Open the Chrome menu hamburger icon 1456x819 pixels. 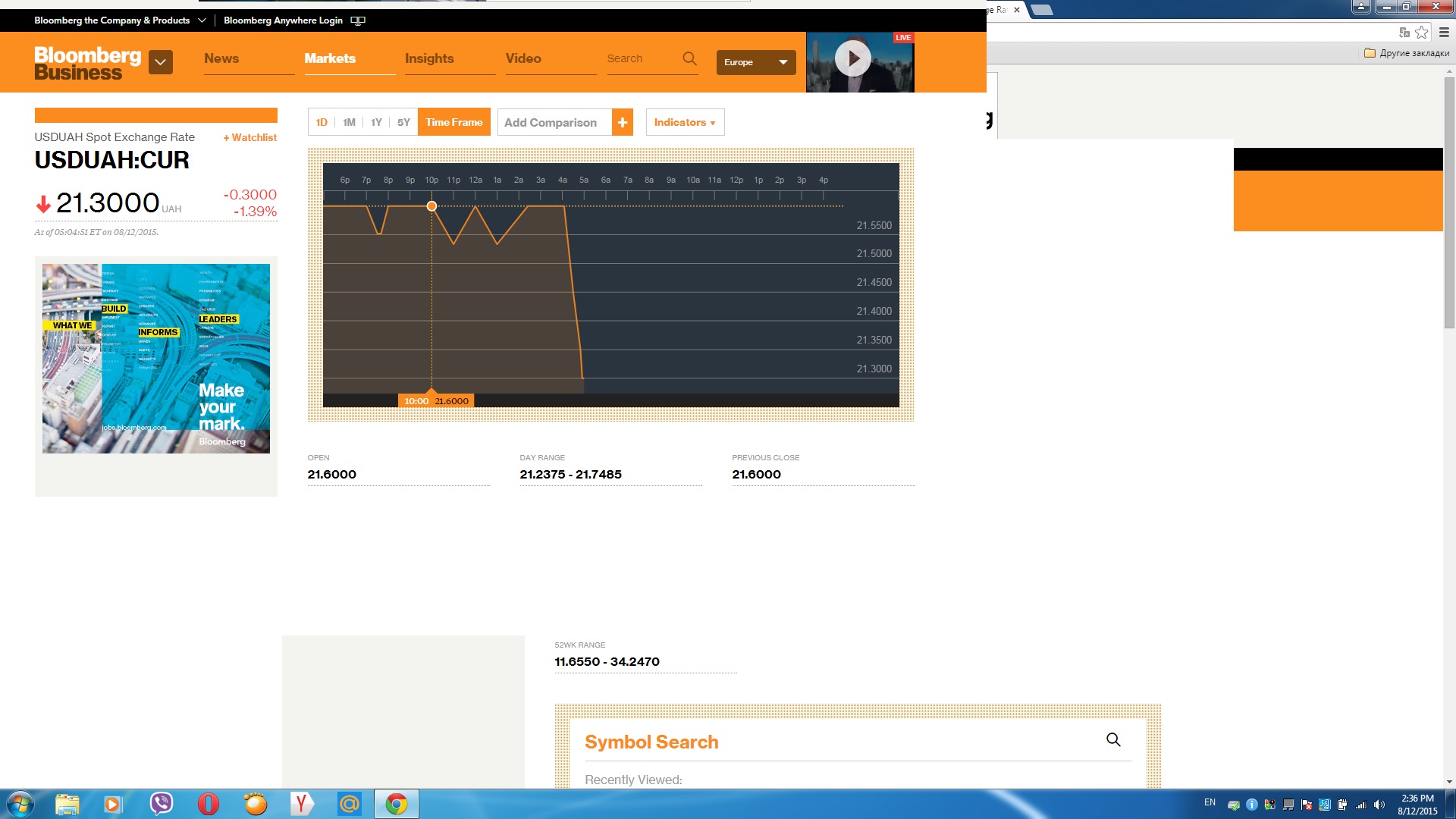tap(1444, 32)
